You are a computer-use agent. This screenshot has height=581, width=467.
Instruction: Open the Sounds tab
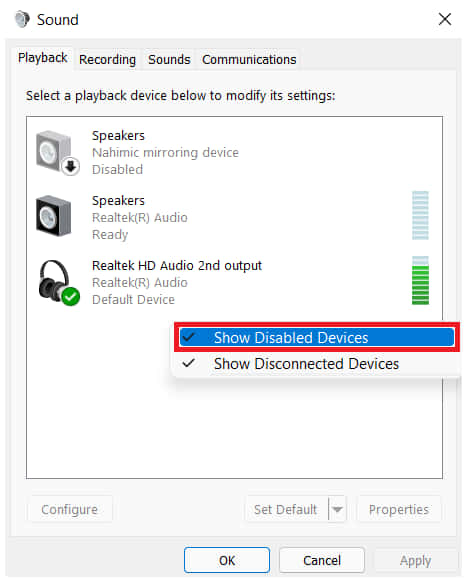pos(169,60)
